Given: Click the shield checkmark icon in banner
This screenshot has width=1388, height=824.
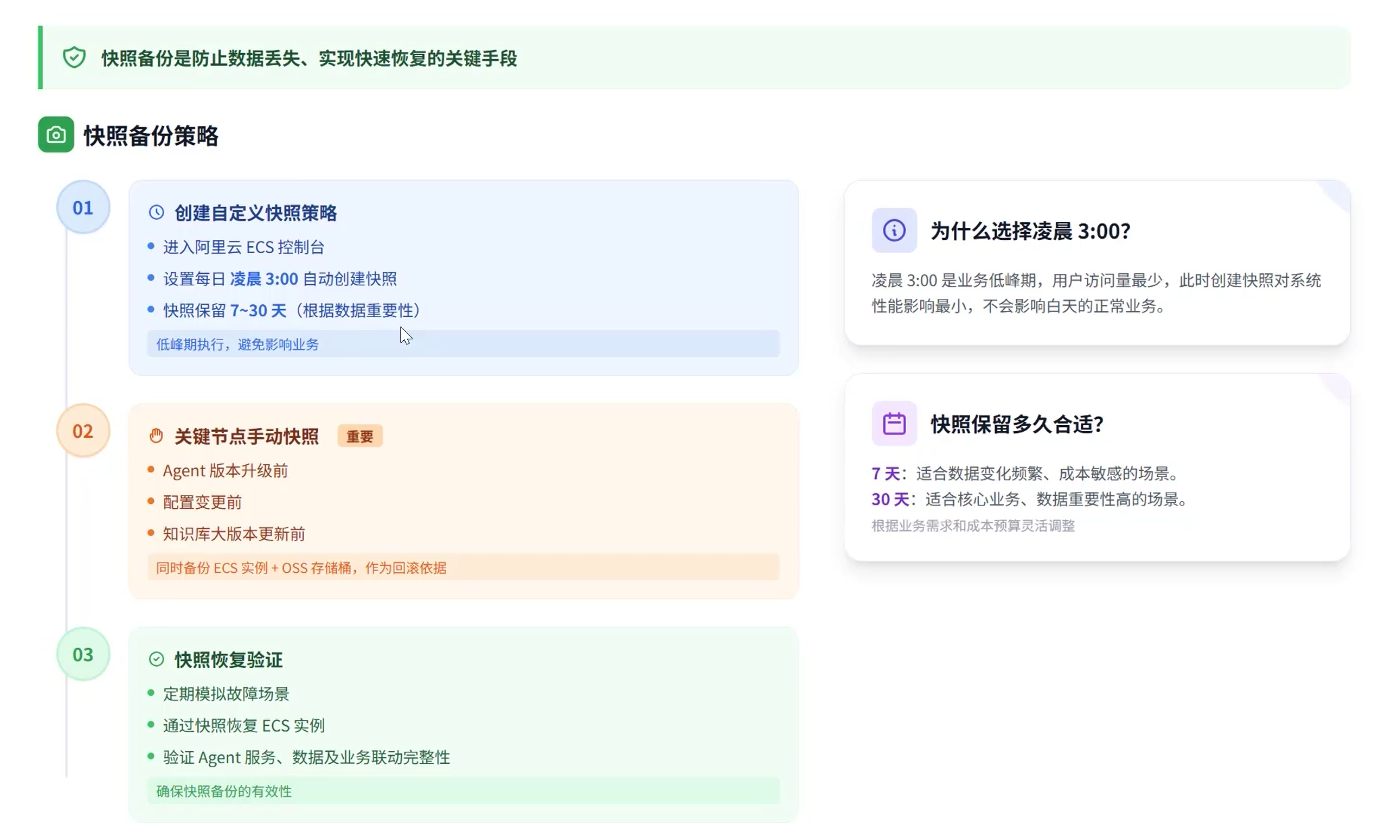Looking at the screenshot, I should (74, 57).
